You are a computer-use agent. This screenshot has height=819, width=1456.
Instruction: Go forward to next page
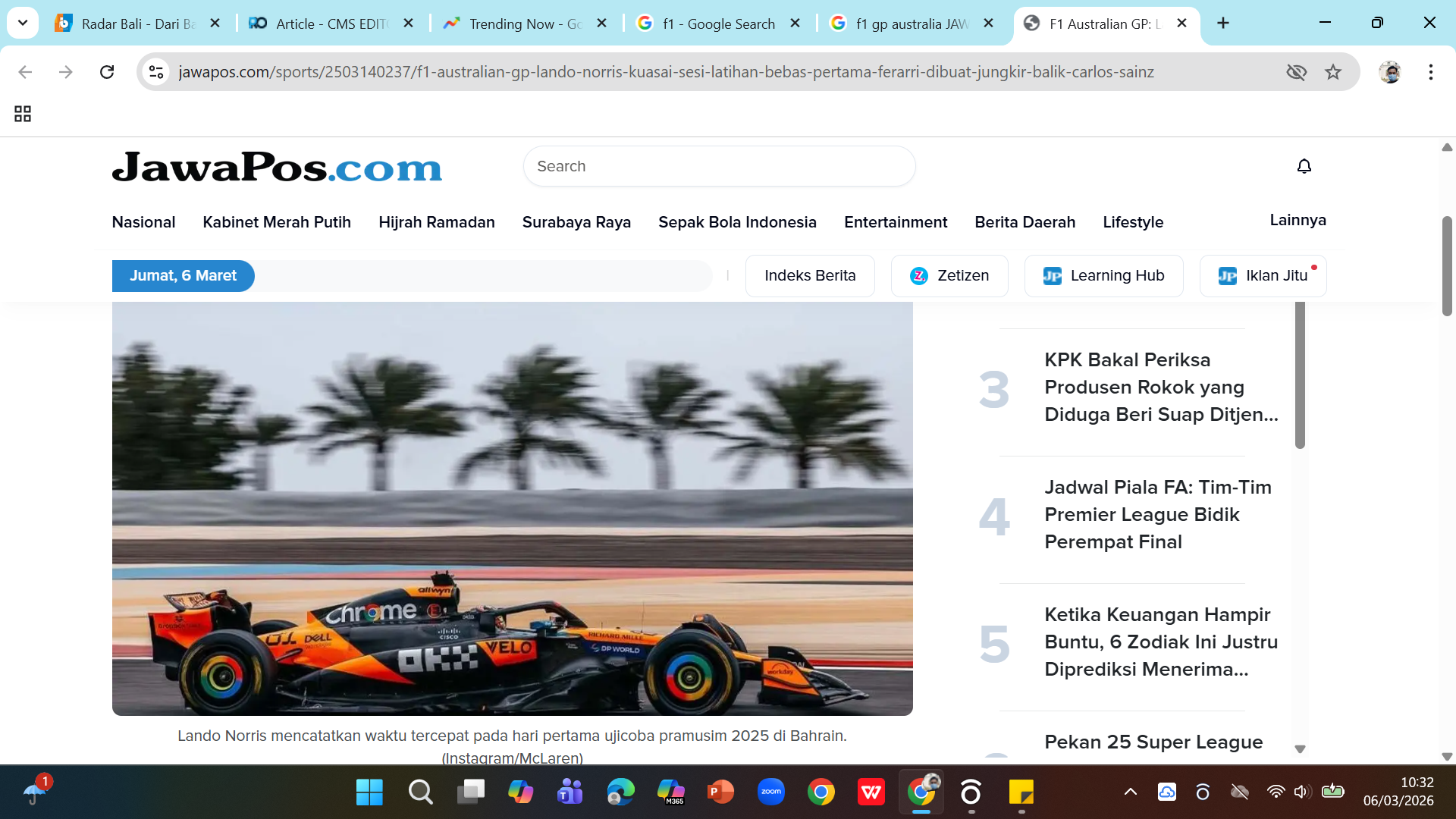point(66,72)
